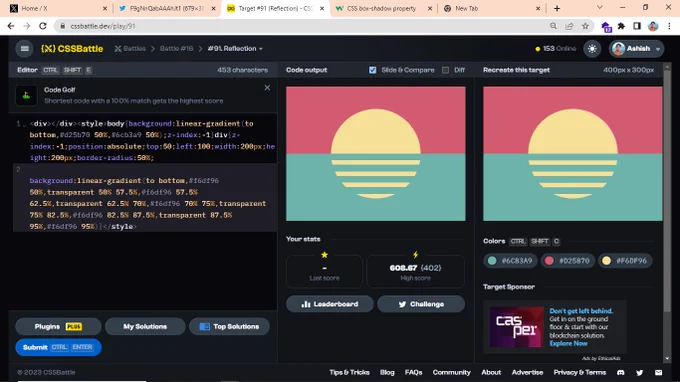This screenshot has width=680, height=382.
Task: Submit the solution
Action: tap(58, 347)
